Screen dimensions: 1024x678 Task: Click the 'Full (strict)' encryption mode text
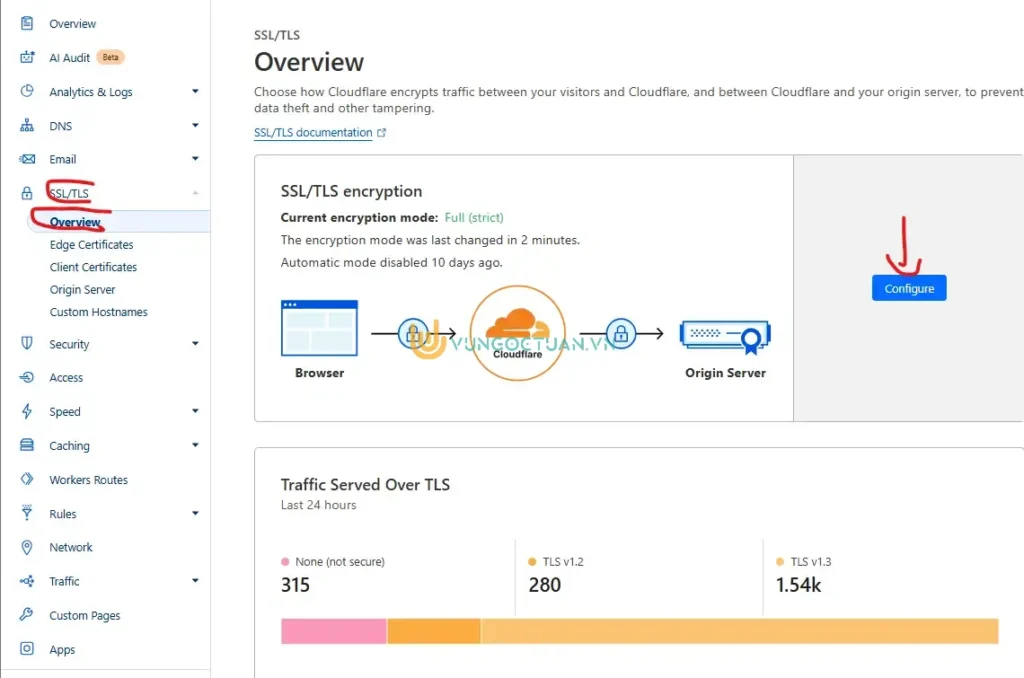click(x=474, y=218)
